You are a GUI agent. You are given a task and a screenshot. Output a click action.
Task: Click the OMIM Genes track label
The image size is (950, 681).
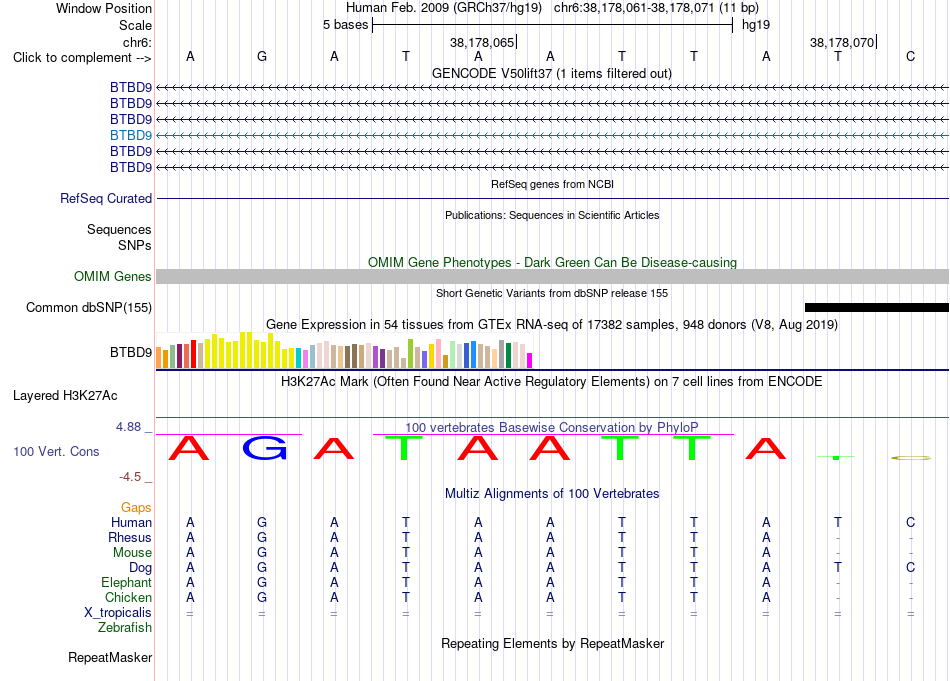tap(112, 276)
